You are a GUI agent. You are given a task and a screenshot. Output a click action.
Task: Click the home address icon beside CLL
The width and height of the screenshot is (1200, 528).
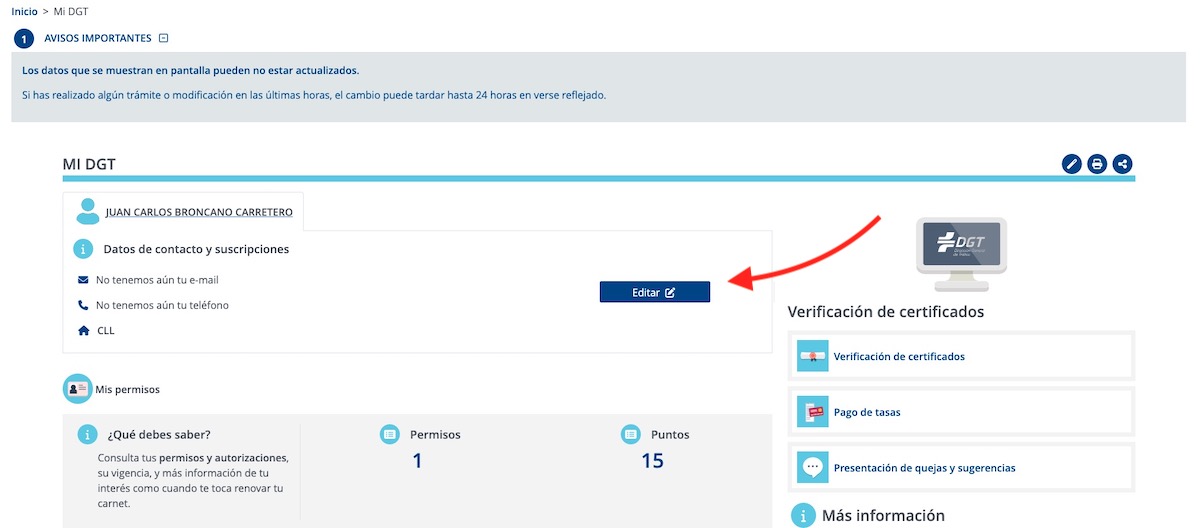[83, 330]
